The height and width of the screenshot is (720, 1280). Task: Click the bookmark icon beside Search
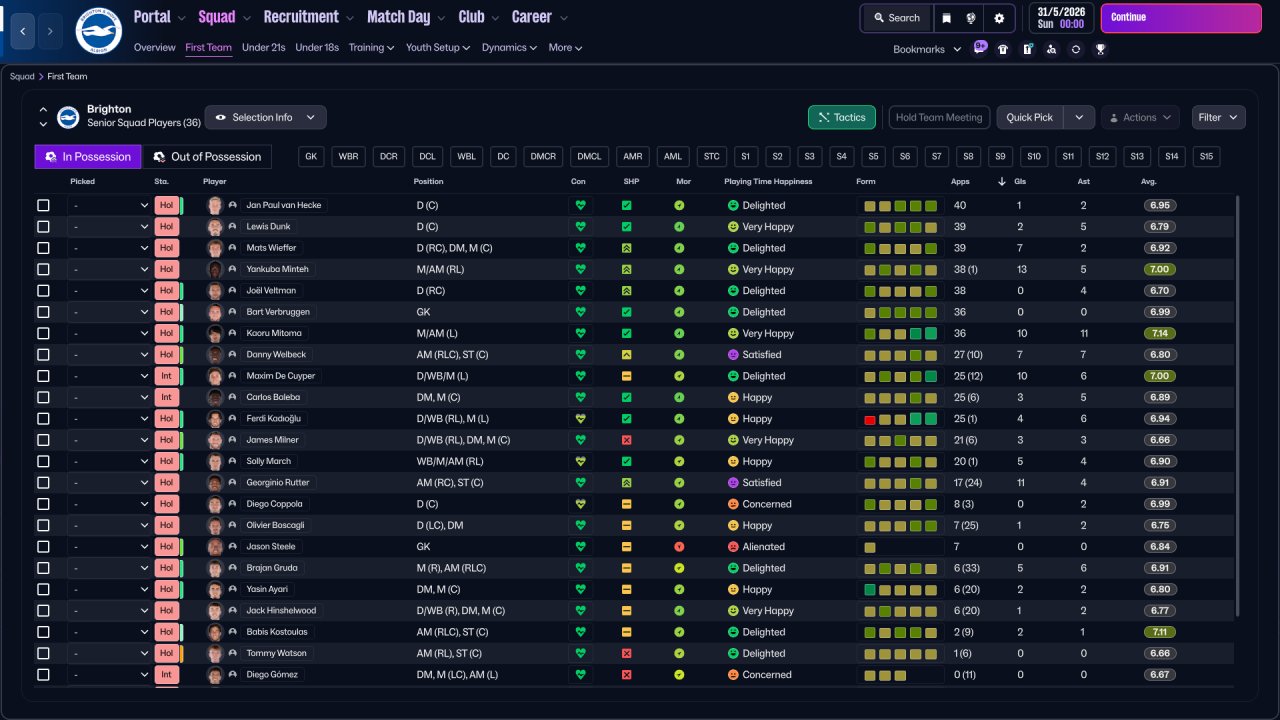tap(946, 18)
